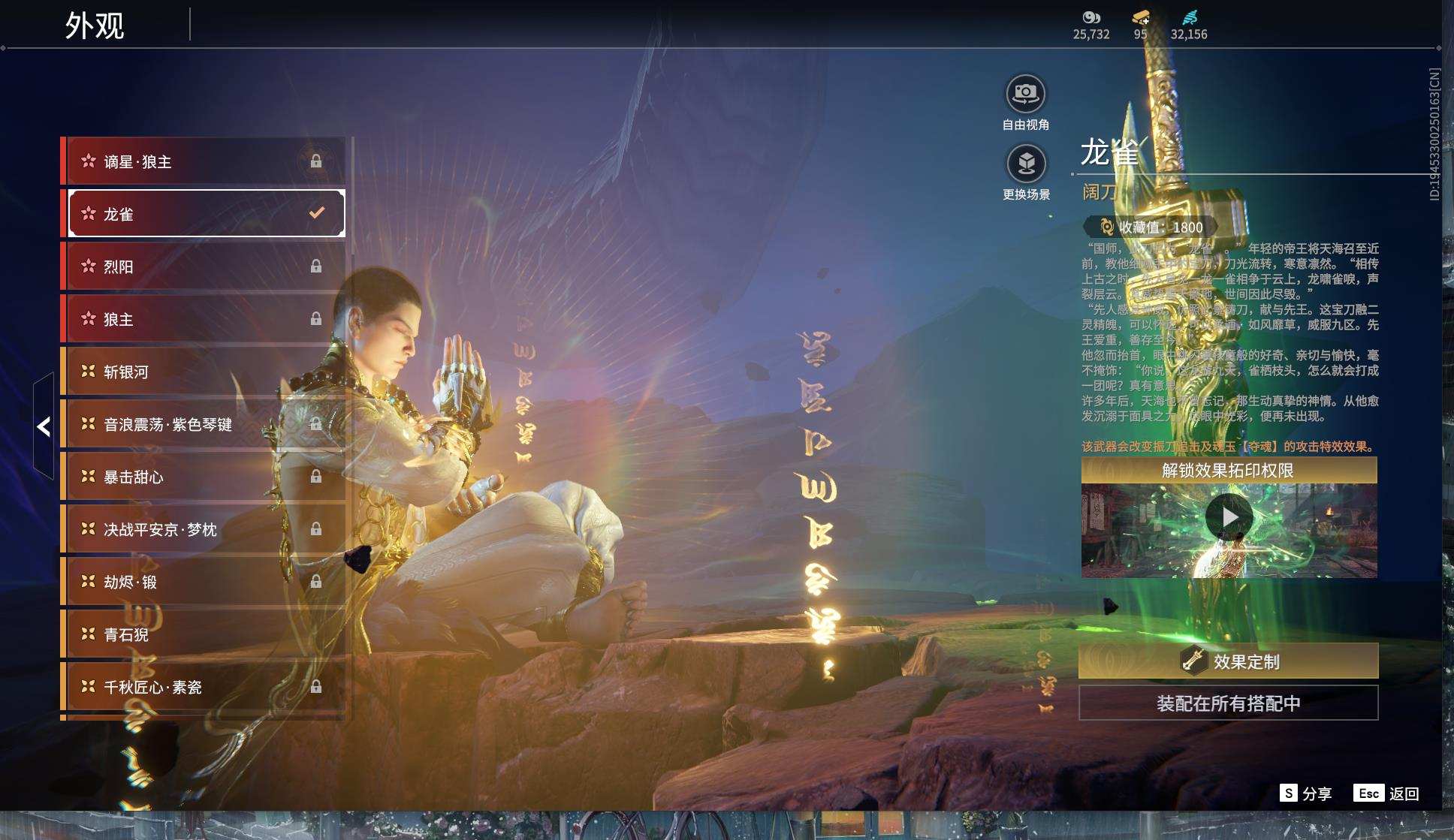The height and width of the screenshot is (840, 1454).
Task: Select the 决战平安京·梦枕 skin
Action: (x=203, y=529)
